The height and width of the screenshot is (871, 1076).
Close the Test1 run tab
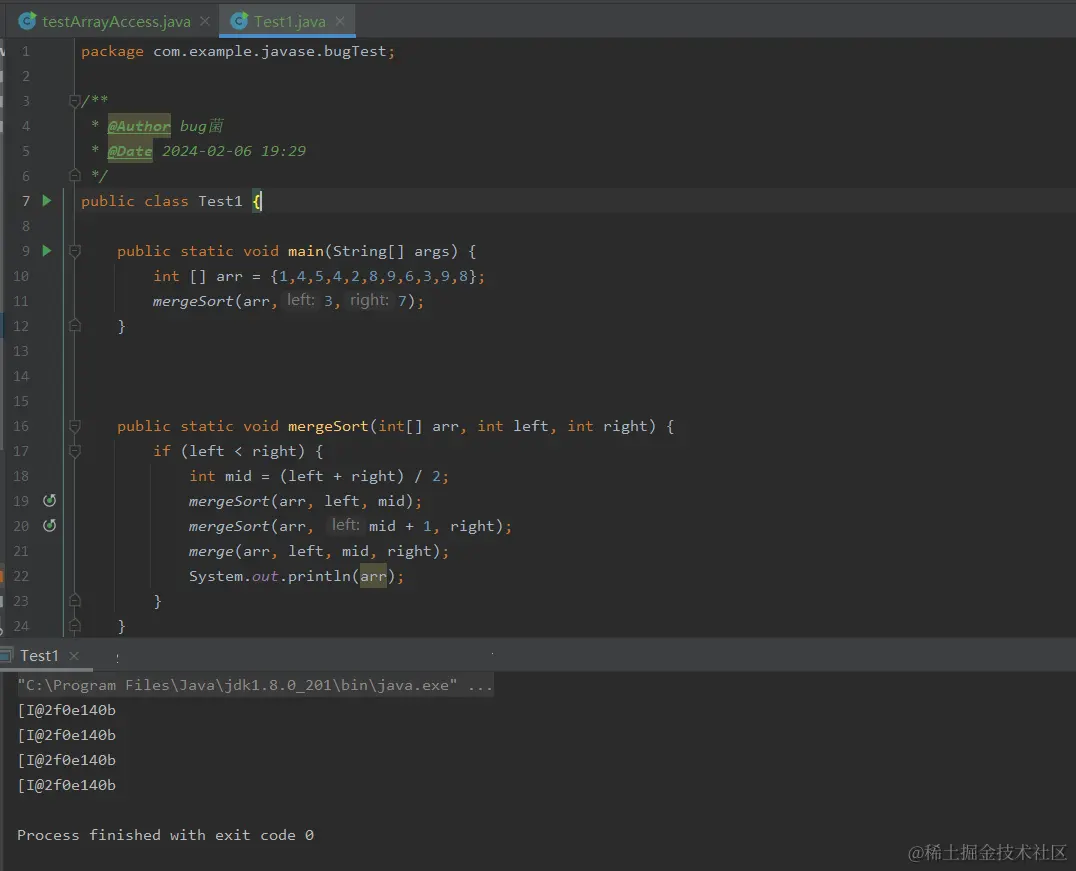tap(74, 655)
